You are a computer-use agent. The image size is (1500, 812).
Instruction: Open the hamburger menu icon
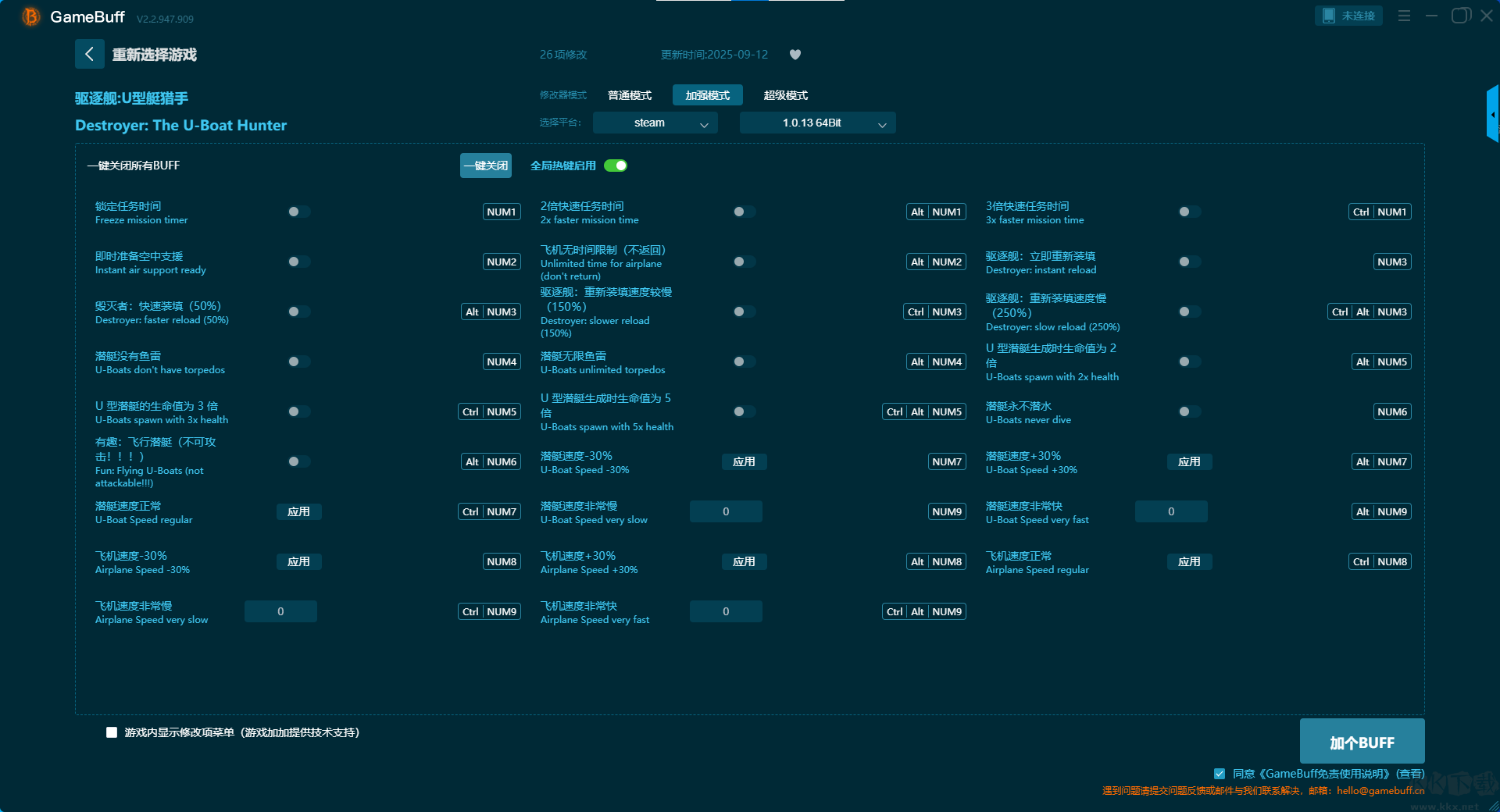pyautogui.click(x=1404, y=16)
